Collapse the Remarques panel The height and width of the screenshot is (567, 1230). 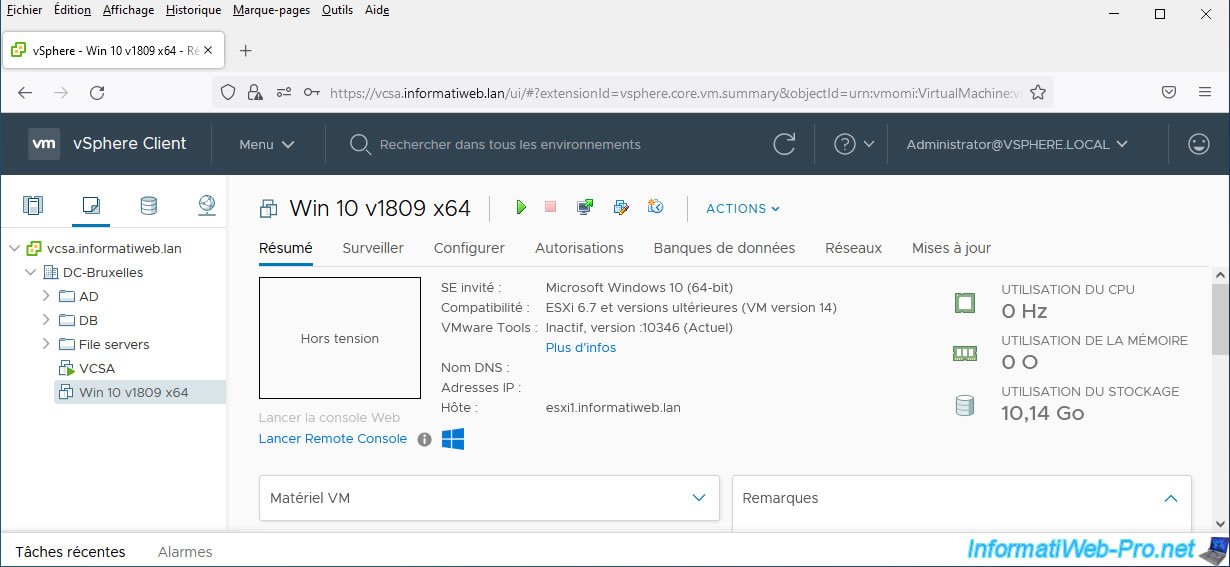click(1171, 498)
